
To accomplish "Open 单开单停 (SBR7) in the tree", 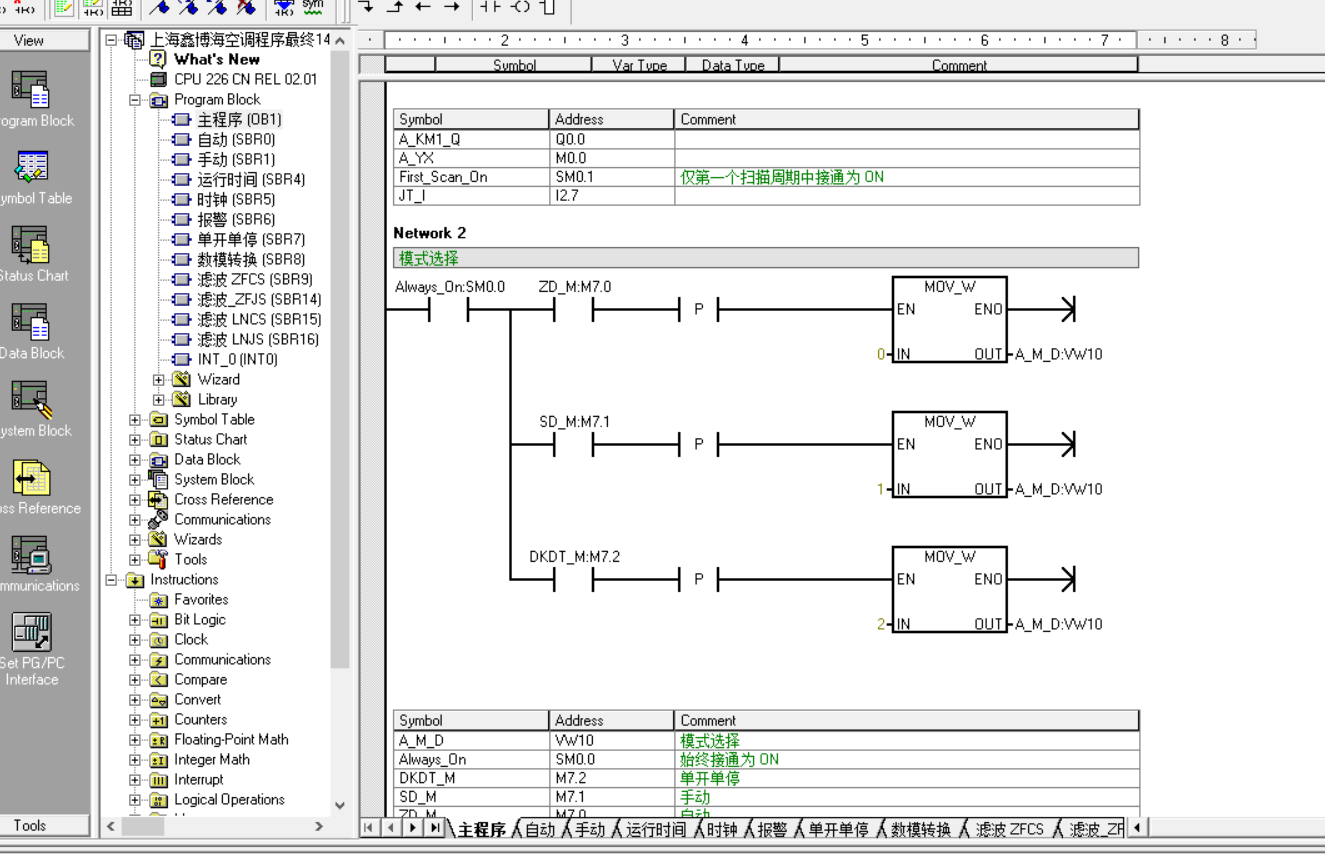I will 250,239.
